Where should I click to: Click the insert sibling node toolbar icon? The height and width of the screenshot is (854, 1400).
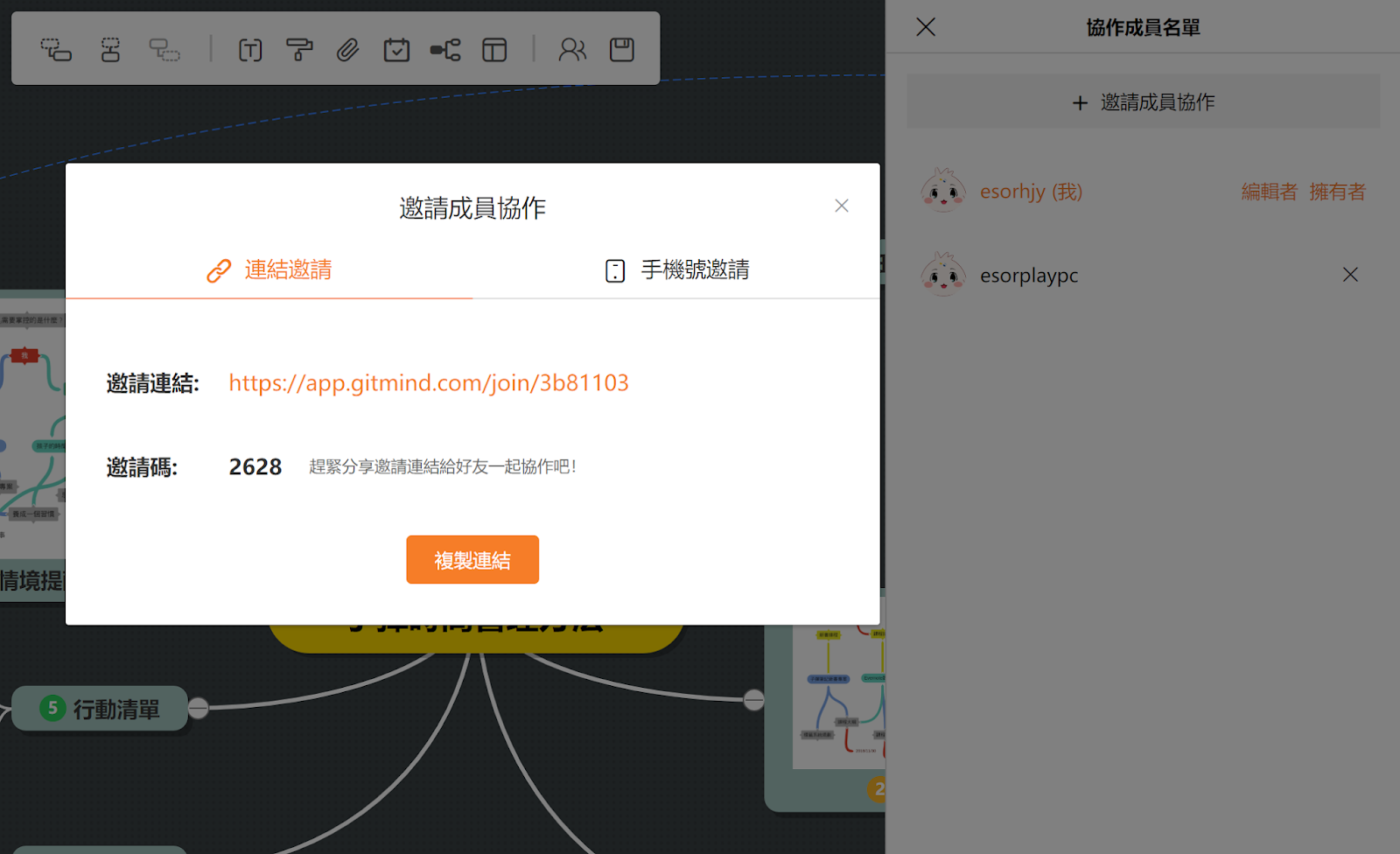click(110, 50)
